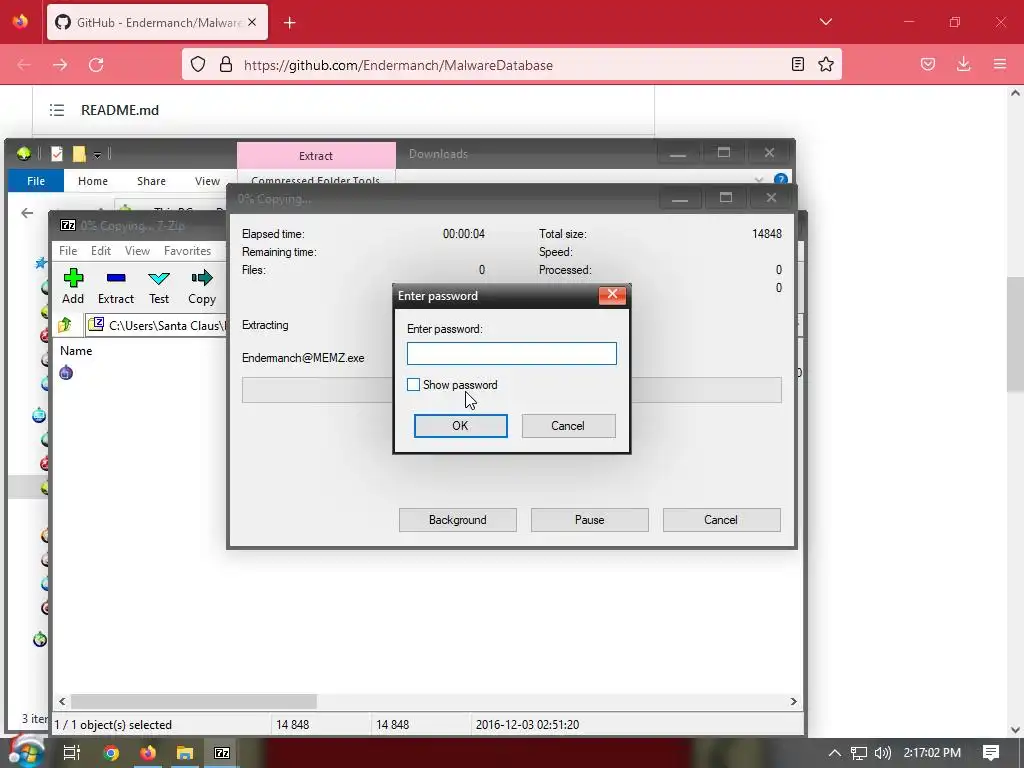This screenshot has height=768, width=1024.
Task: Open the Explorer View ribbon tab
Action: click(207, 181)
